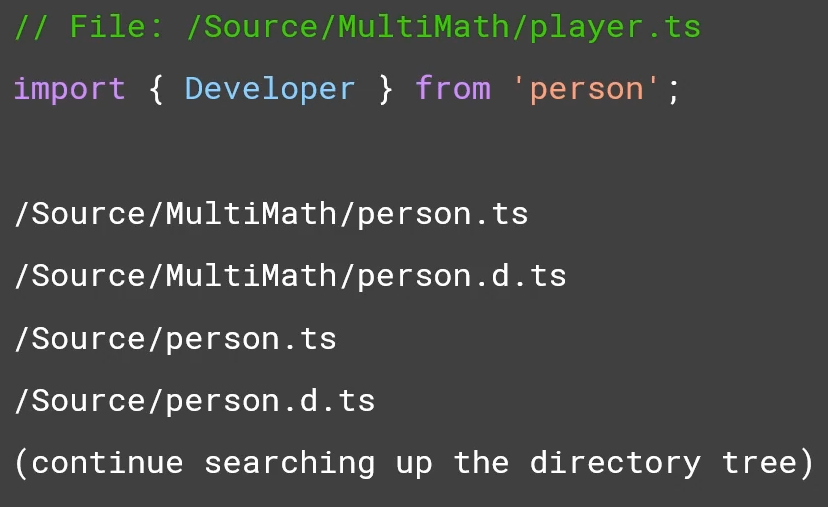
Task: Click the purple import keyword
Action: (x=70, y=89)
